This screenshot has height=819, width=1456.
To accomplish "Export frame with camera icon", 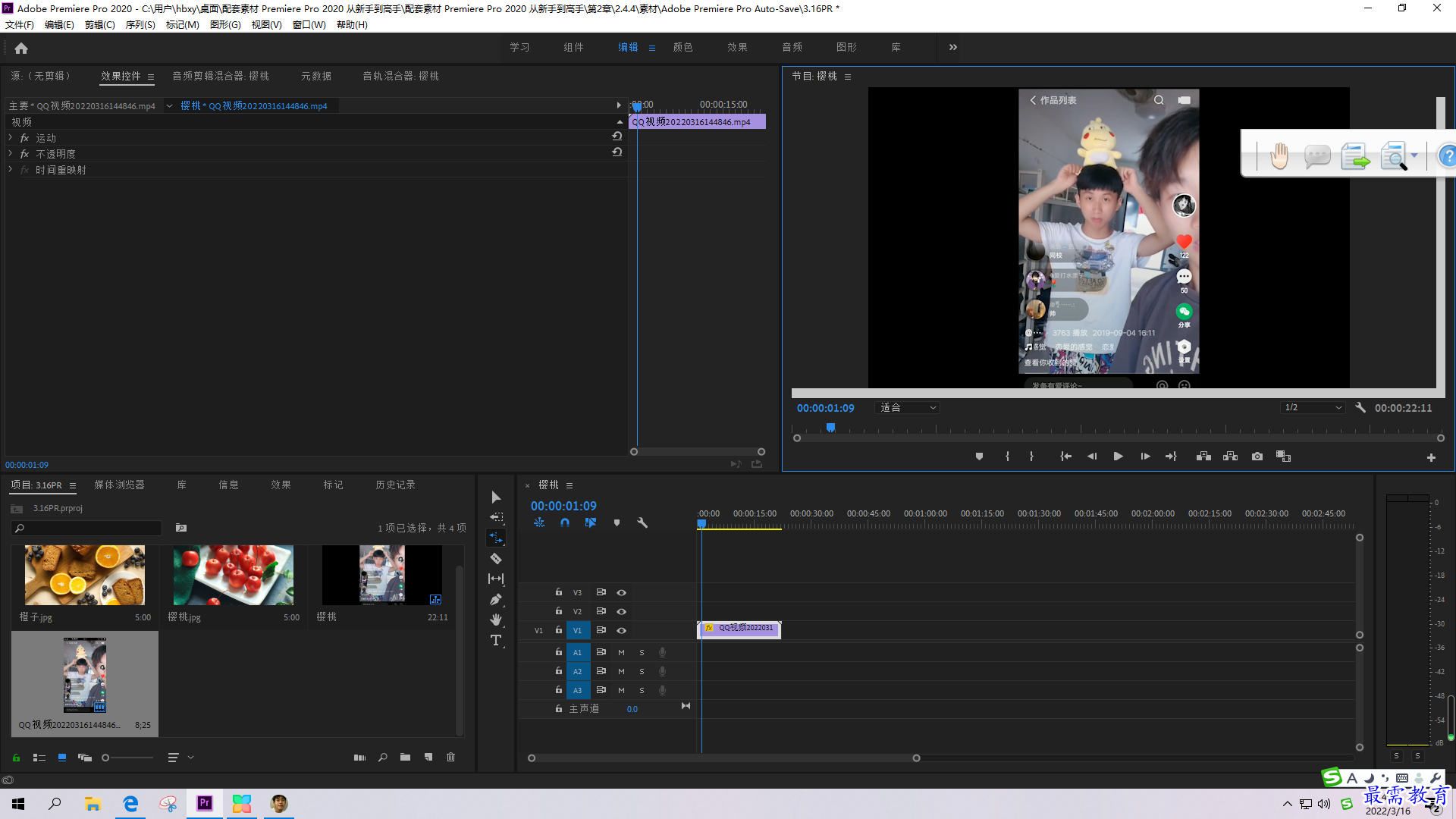I will point(1257,457).
